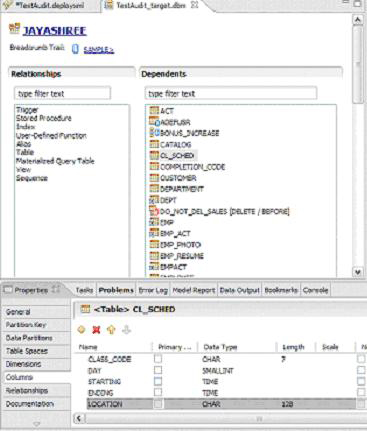Screen dimensions: 367x431
Task: Open the Model Report tab
Action: (x=194, y=290)
